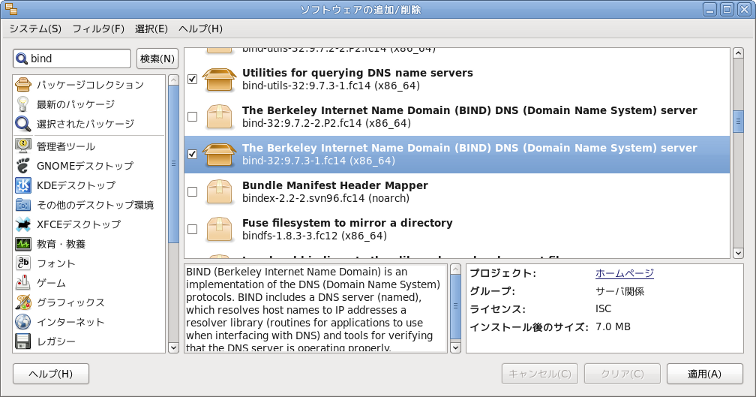Click the ヘルプ(H) button at the bottom left
The image size is (756, 397).
click(x=51, y=374)
